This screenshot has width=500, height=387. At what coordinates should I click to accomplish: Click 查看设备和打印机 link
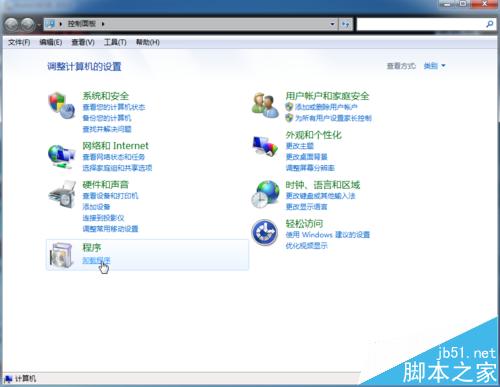point(110,196)
